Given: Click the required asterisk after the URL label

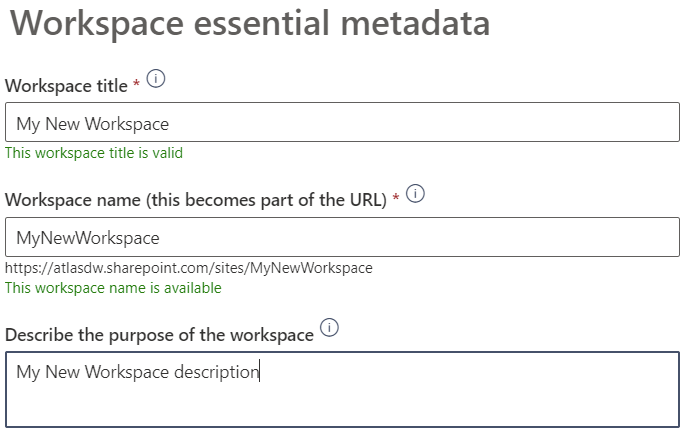Looking at the screenshot, I should tap(396, 198).
